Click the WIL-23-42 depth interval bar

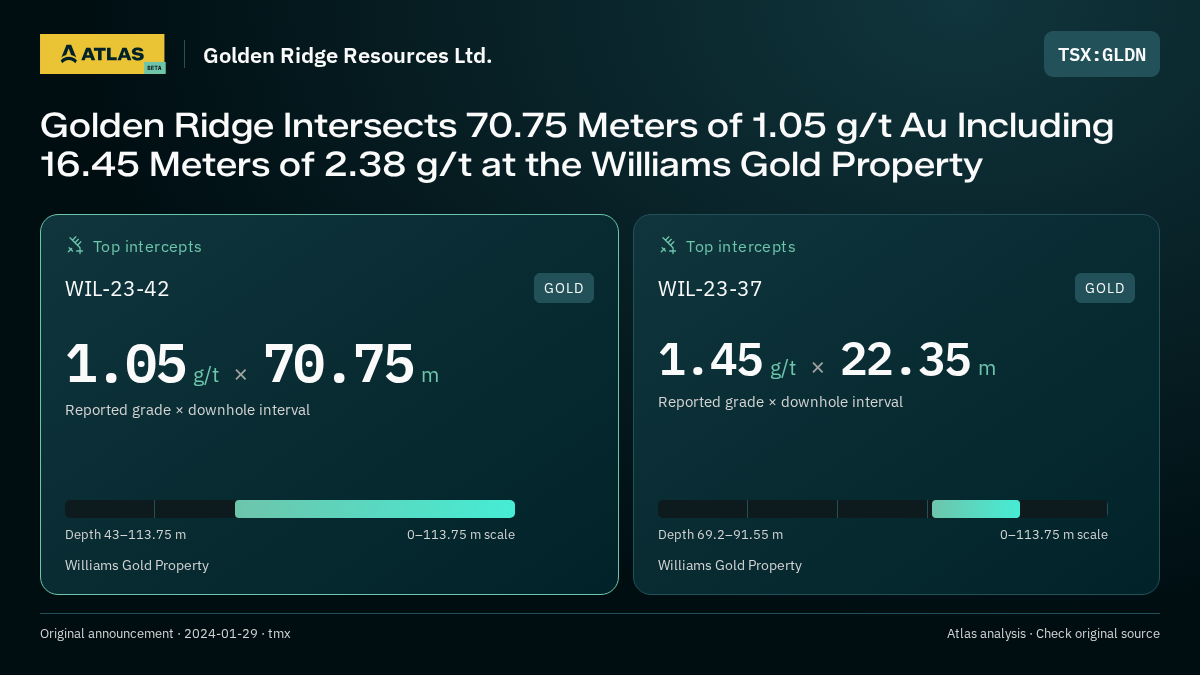290,509
